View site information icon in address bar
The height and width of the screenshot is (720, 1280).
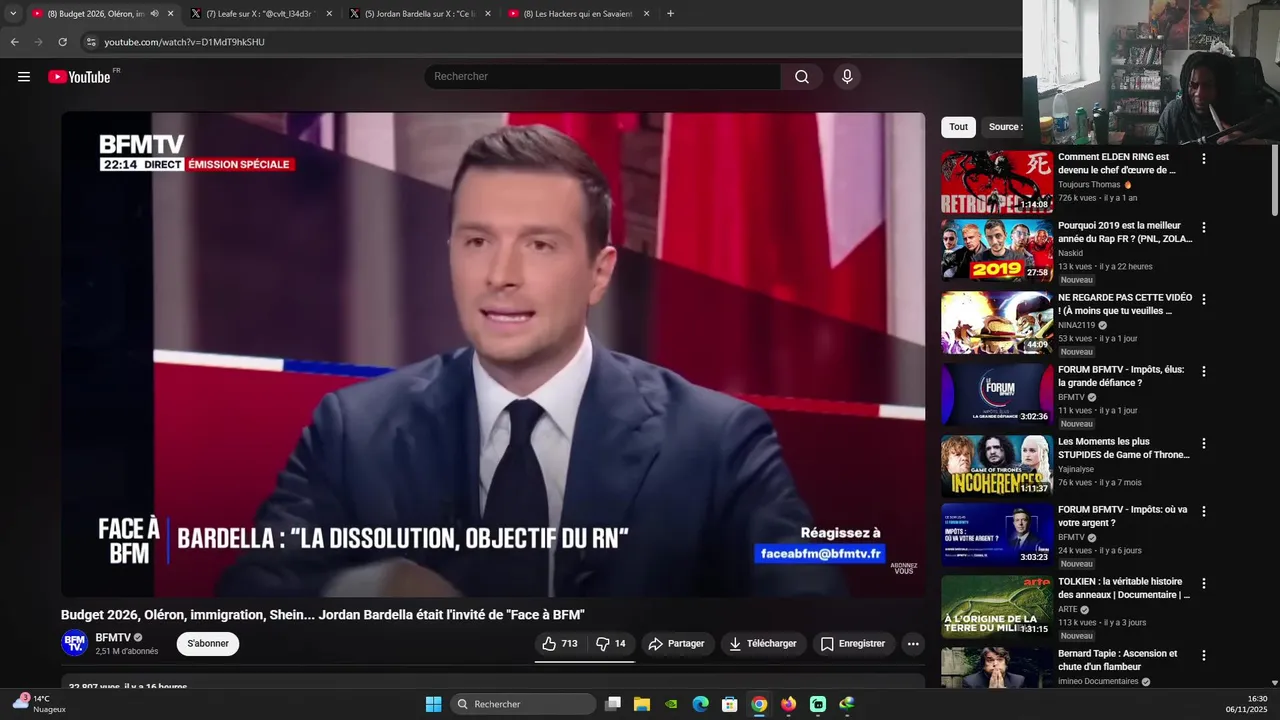91,42
